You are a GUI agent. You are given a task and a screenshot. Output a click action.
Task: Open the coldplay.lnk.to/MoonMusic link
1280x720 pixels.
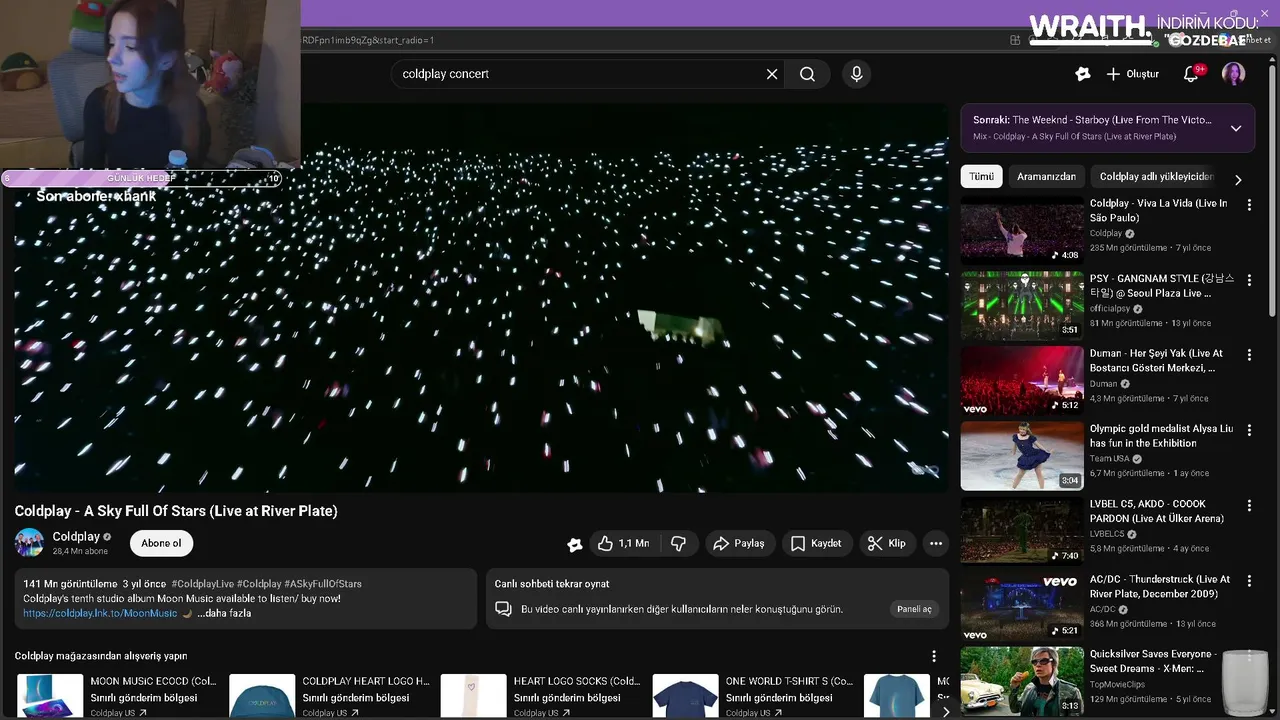[100, 613]
